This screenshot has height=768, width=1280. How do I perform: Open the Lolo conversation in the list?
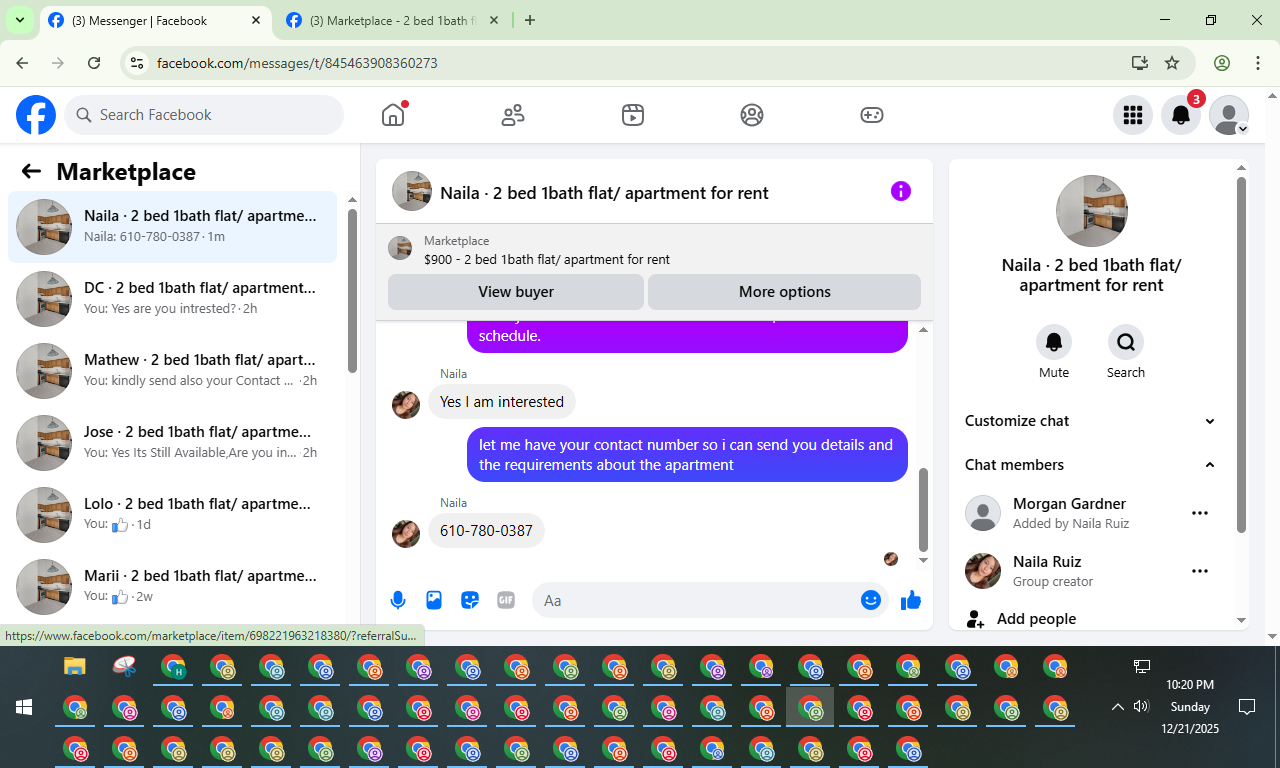click(173, 515)
